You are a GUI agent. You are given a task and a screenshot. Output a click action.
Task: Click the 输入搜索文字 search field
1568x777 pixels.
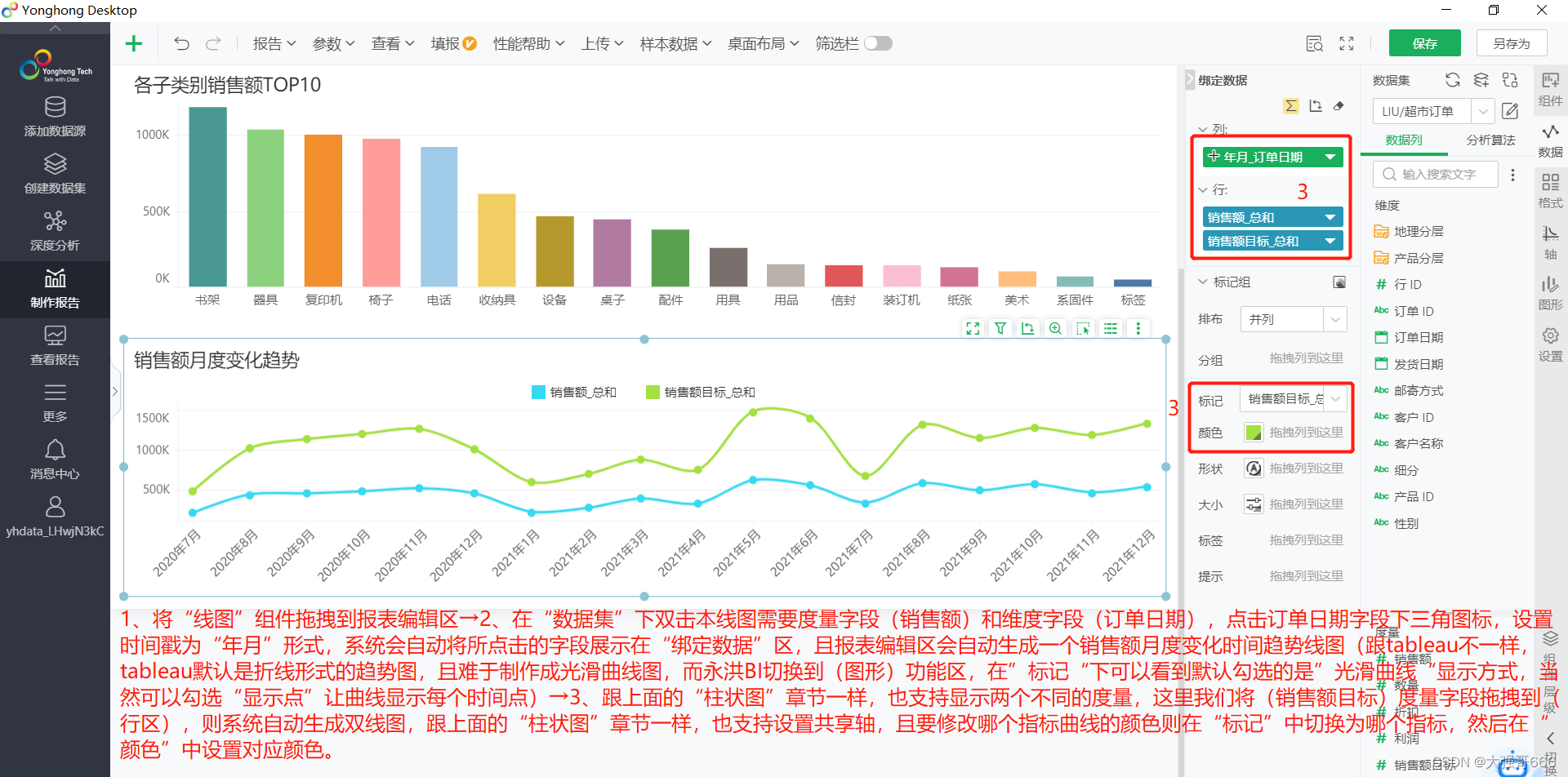point(1436,175)
